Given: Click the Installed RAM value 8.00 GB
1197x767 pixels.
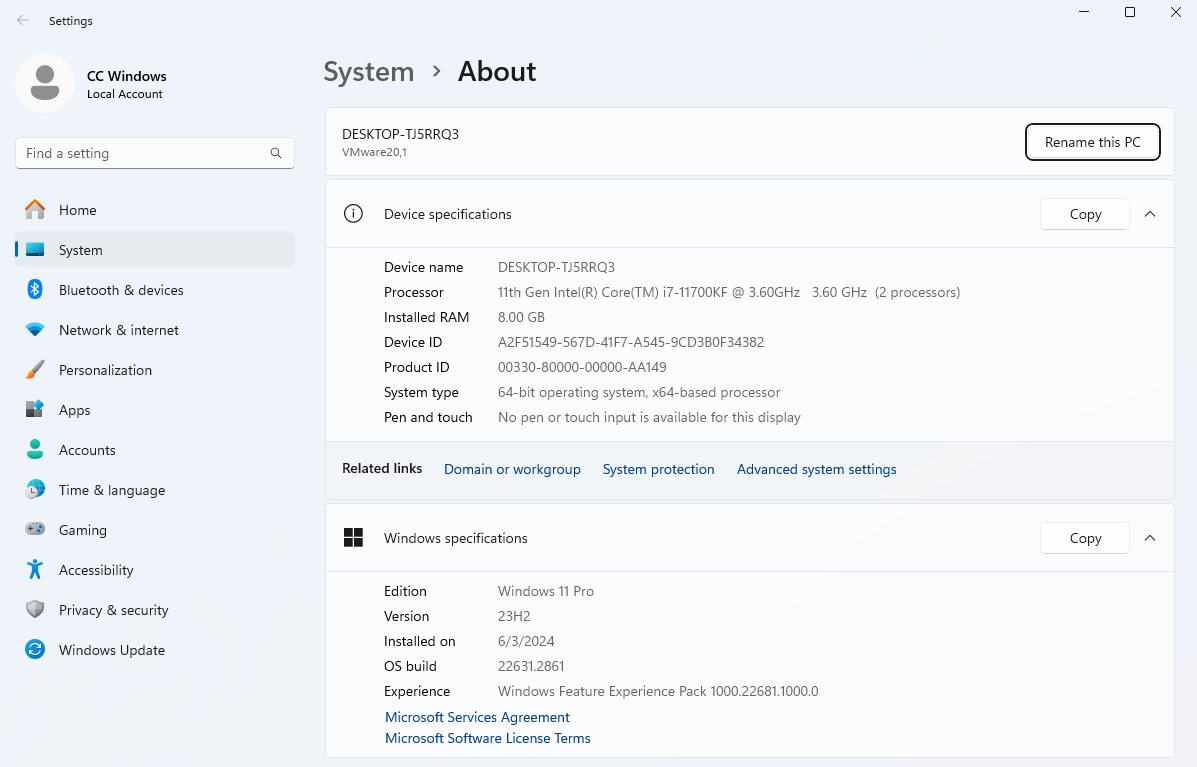Looking at the screenshot, I should (x=521, y=317).
